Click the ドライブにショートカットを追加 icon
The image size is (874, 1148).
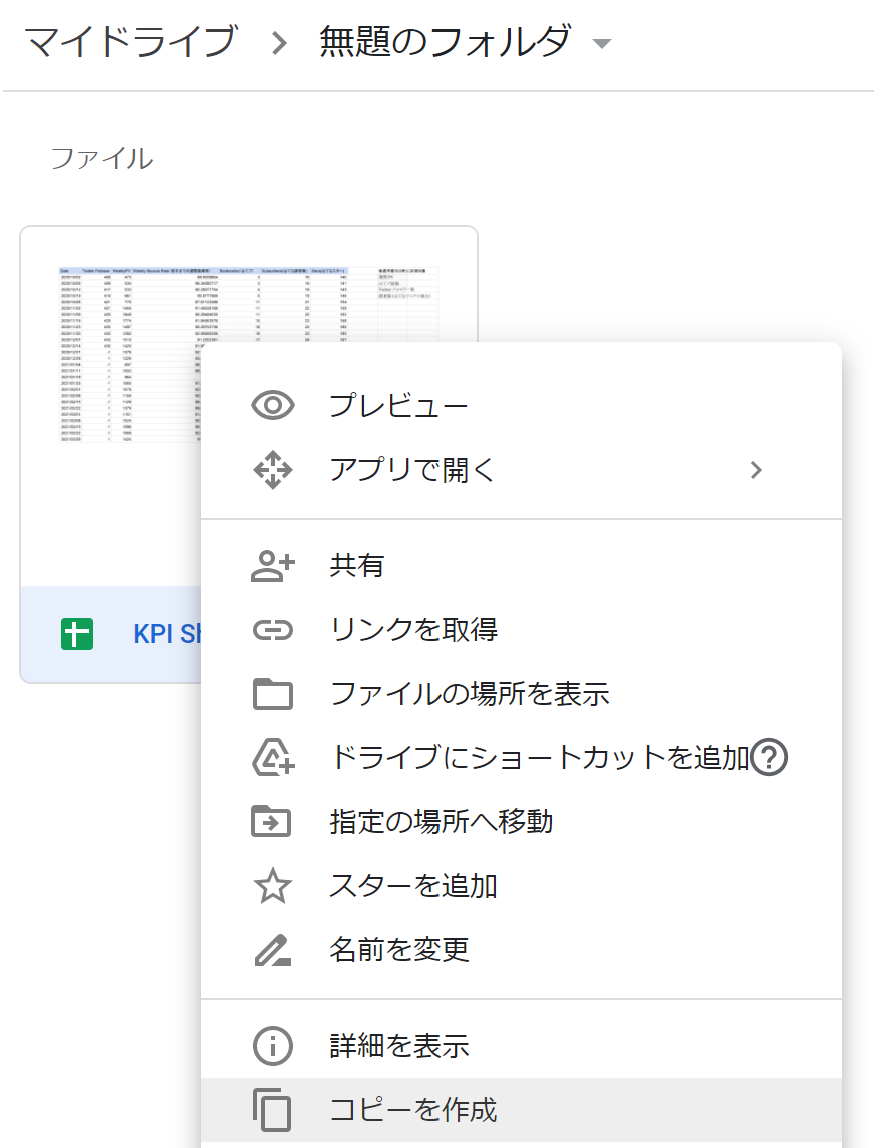pos(271,758)
